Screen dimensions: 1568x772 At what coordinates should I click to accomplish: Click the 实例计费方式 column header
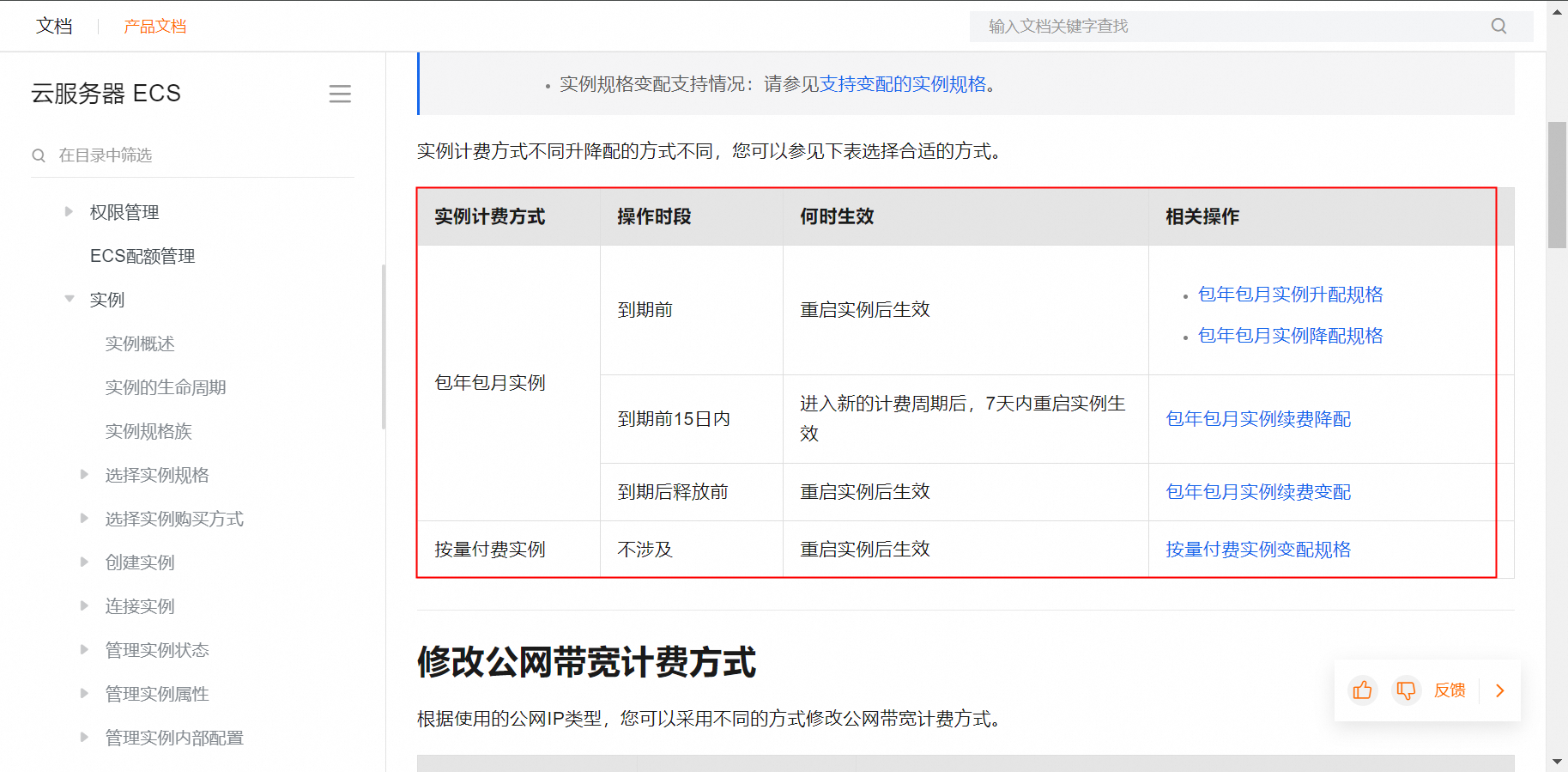click(509, 216)
